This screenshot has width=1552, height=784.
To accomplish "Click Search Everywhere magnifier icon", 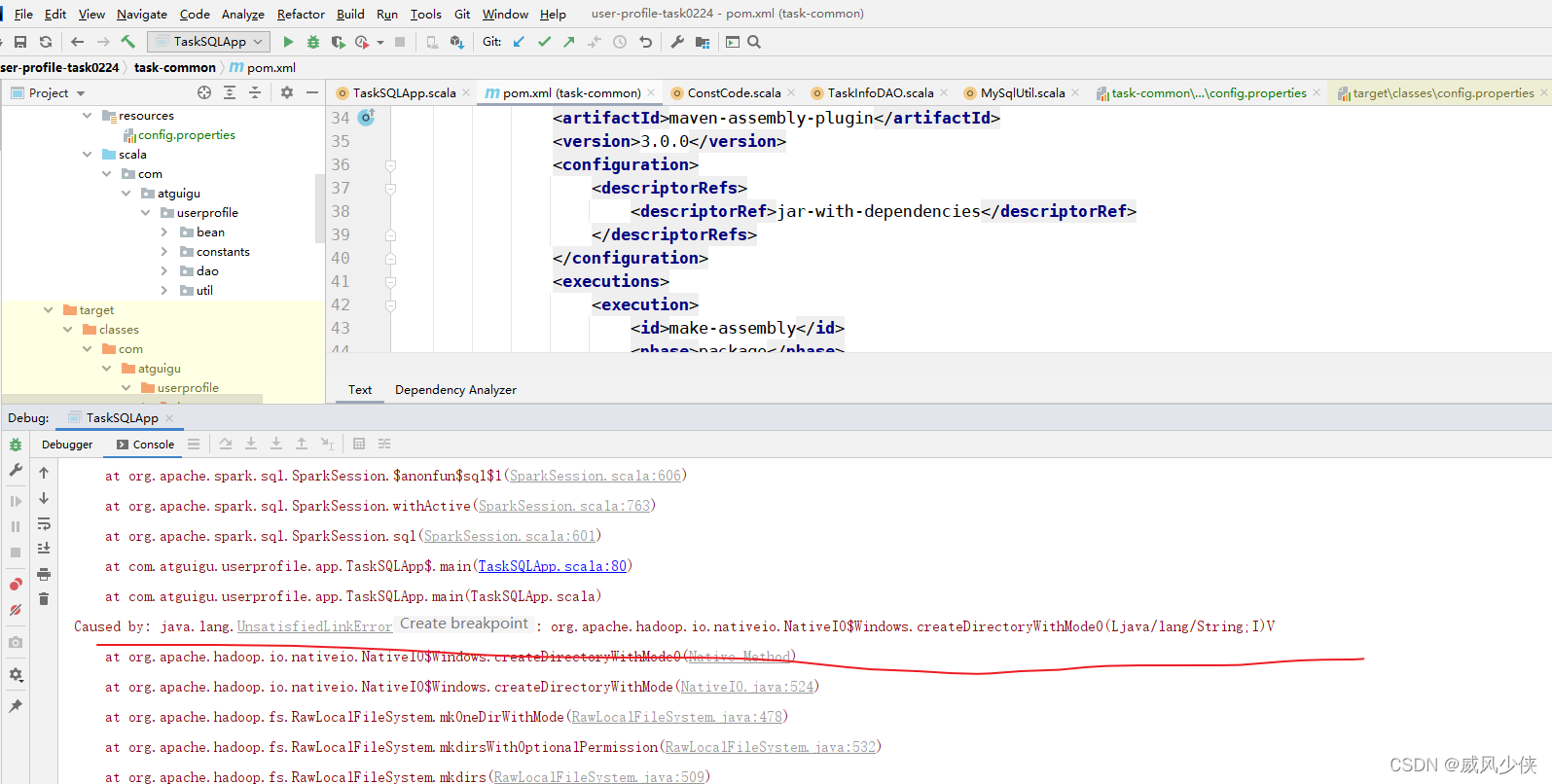I will pos(754,42).
